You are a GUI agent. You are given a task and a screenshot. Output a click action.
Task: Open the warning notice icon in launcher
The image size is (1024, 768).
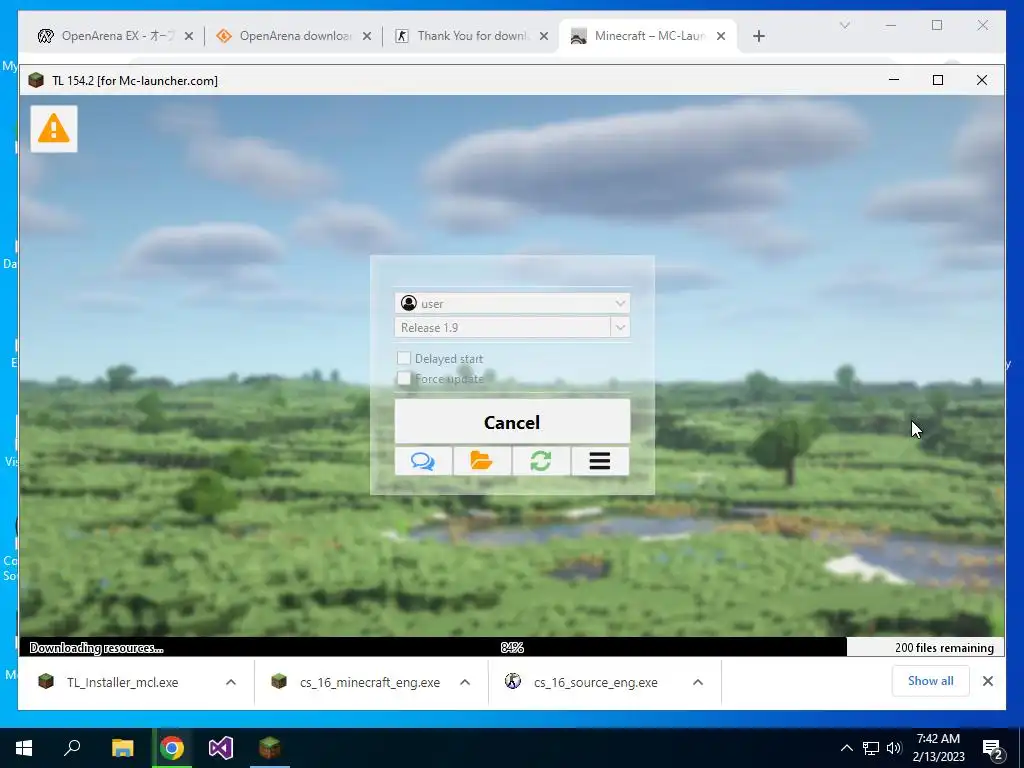54,129
